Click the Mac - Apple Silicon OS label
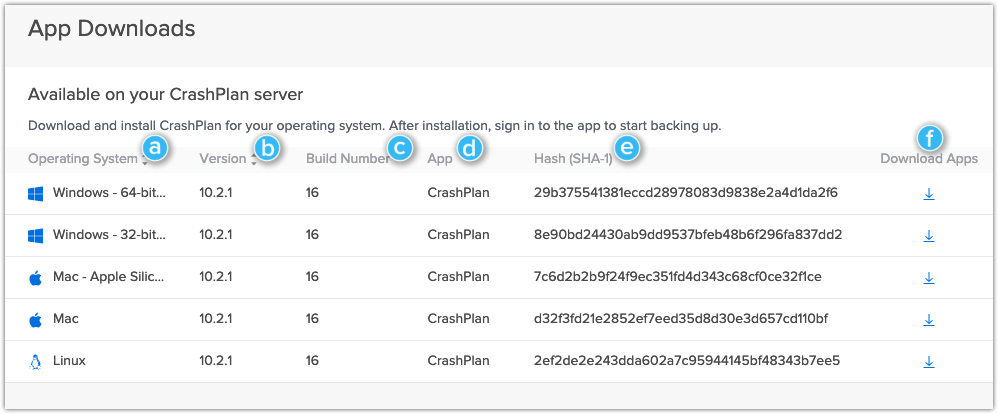 tap(109, 277)
